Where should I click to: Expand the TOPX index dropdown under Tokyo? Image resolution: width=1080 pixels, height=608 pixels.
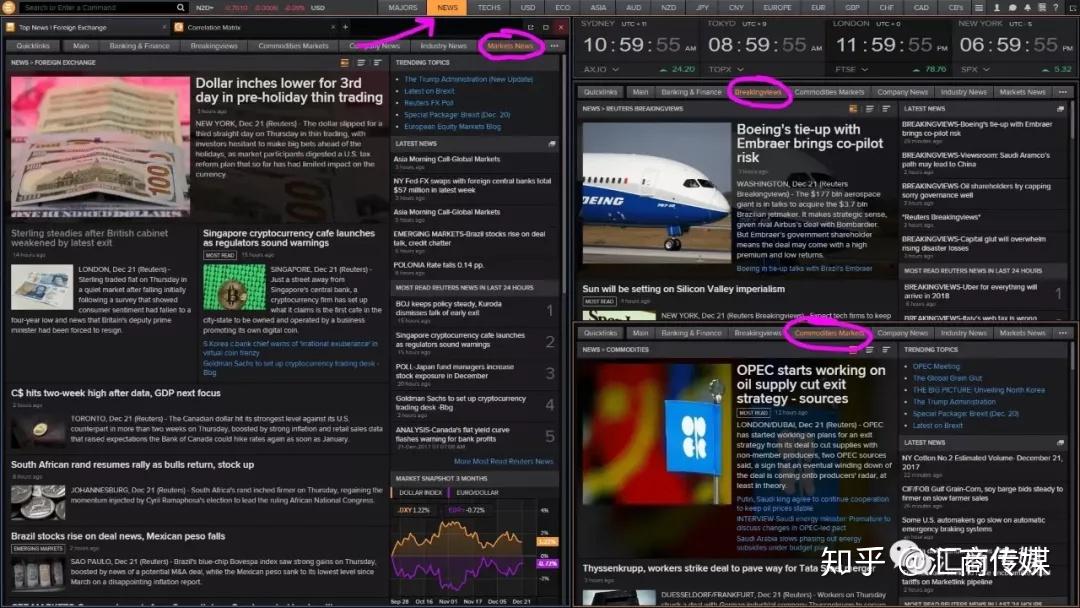740,70
